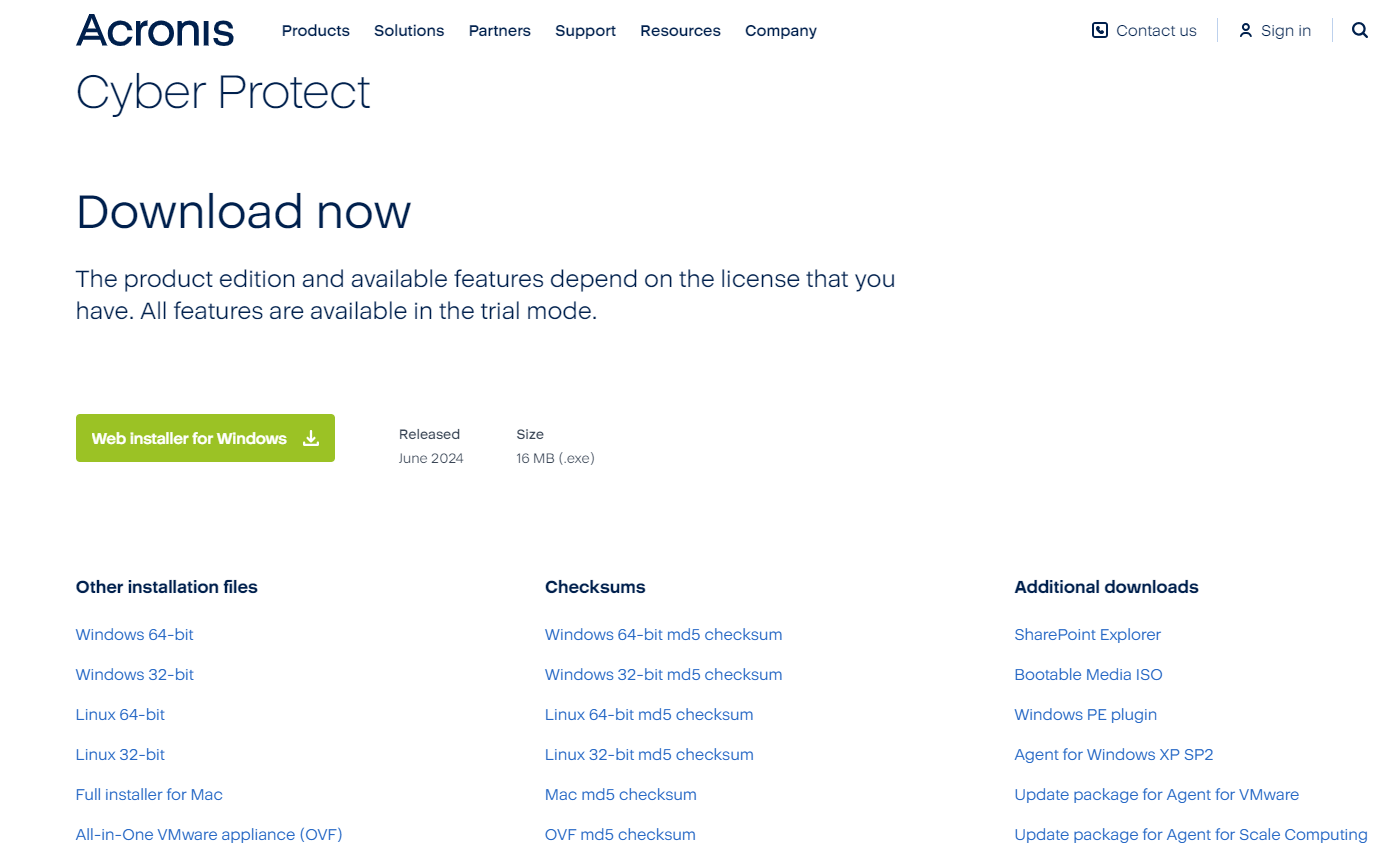This screenshot has height=862, width=1399.
Task: Open the Solutions menu
Action: tap(409, 31)
